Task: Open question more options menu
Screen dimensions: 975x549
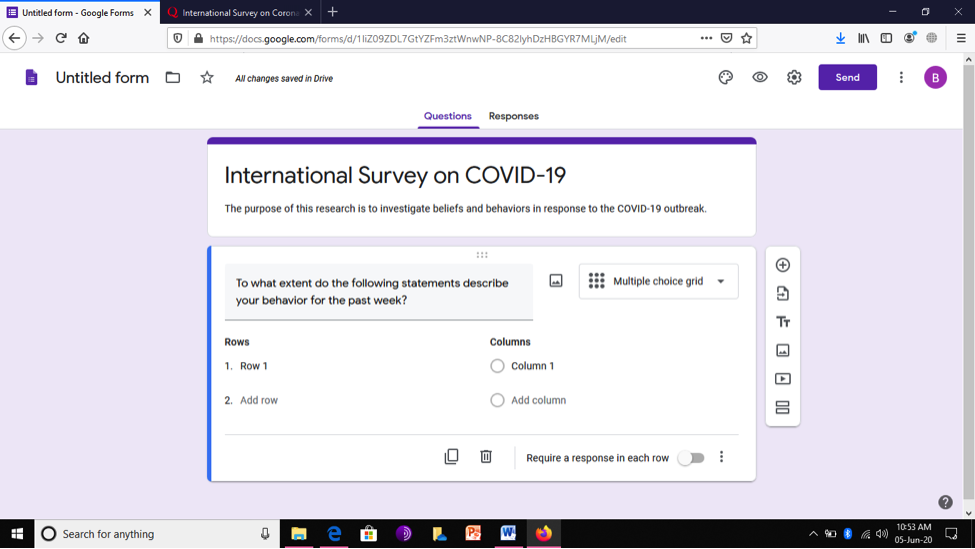Action: coord(721,458)
